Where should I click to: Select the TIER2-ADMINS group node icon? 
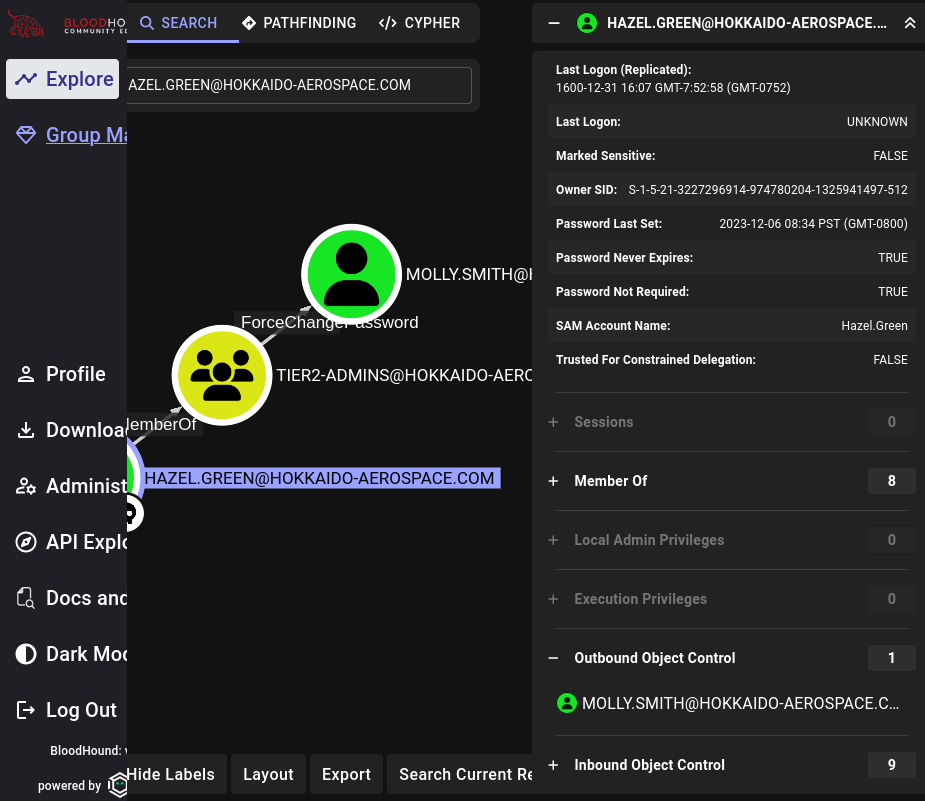coord(222,375)
